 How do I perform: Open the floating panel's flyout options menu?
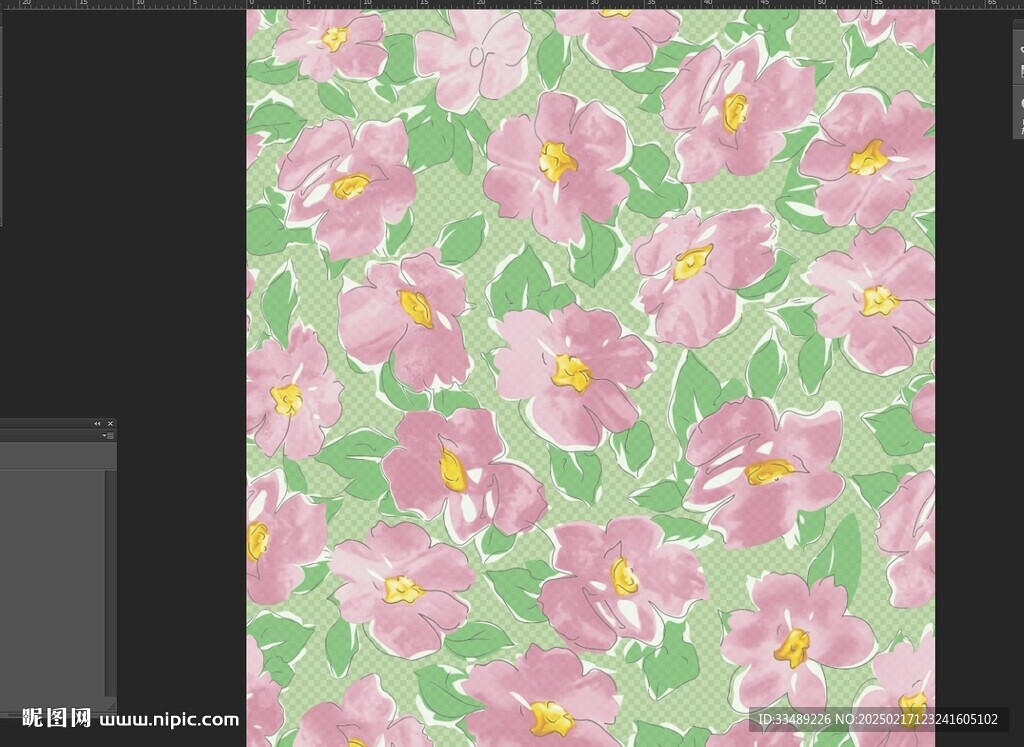[x=108, y=436]
